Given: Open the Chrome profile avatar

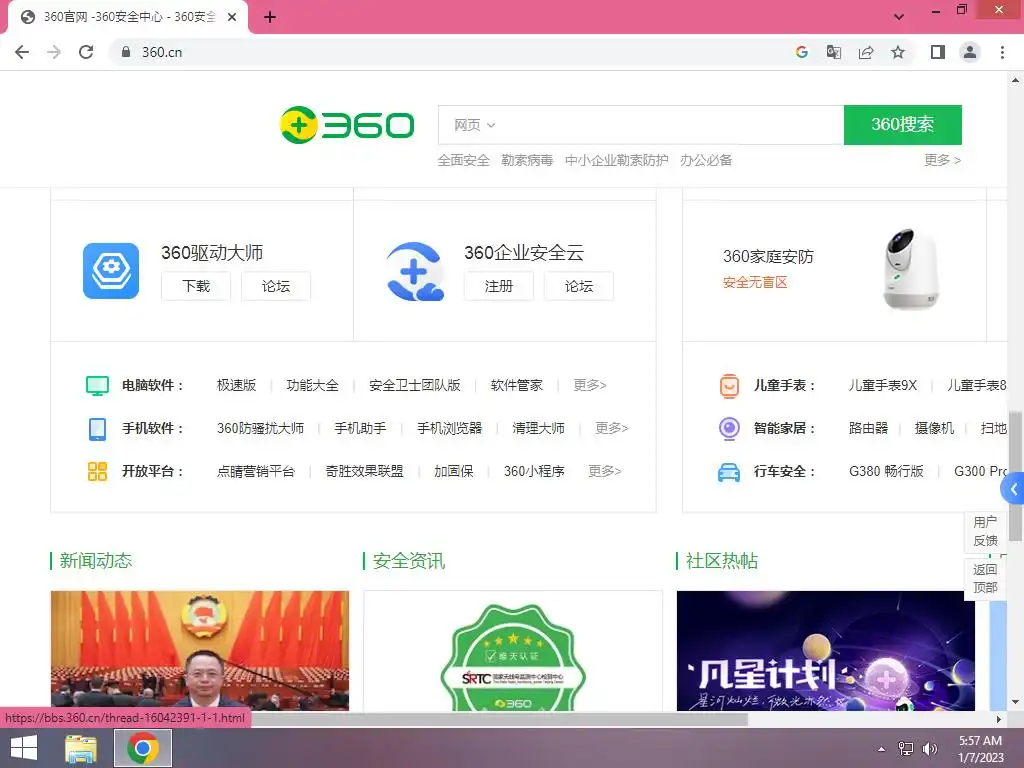Looking at the screenshot, I should [970, 52].
